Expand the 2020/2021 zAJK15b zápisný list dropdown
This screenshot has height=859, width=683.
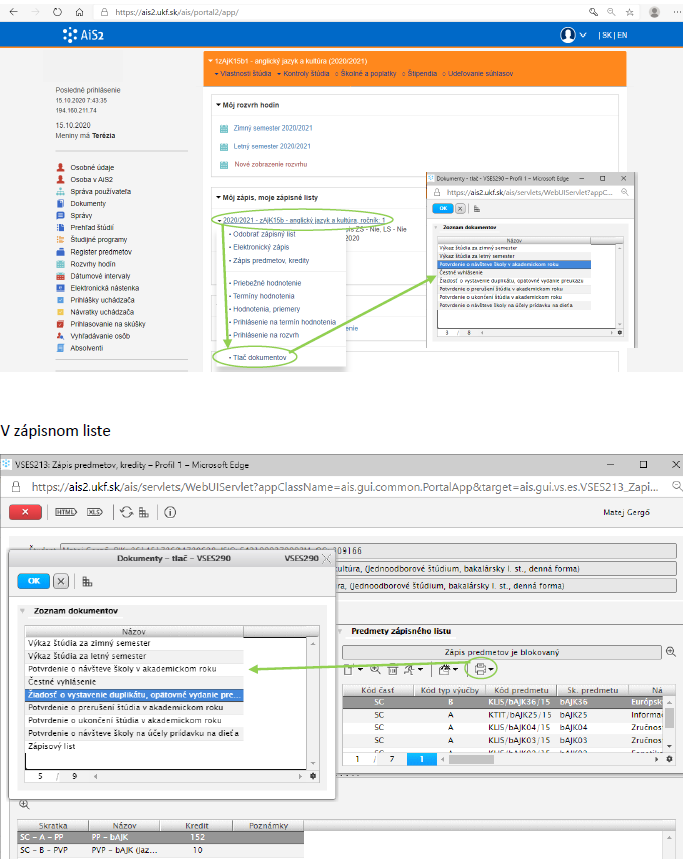coord(218,219)
